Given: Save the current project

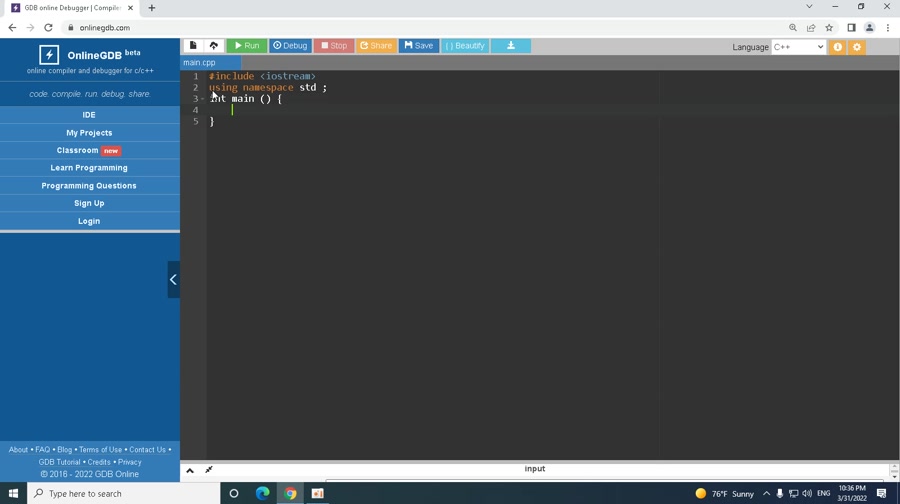Looking at the screenshot, I should point(419,46).
